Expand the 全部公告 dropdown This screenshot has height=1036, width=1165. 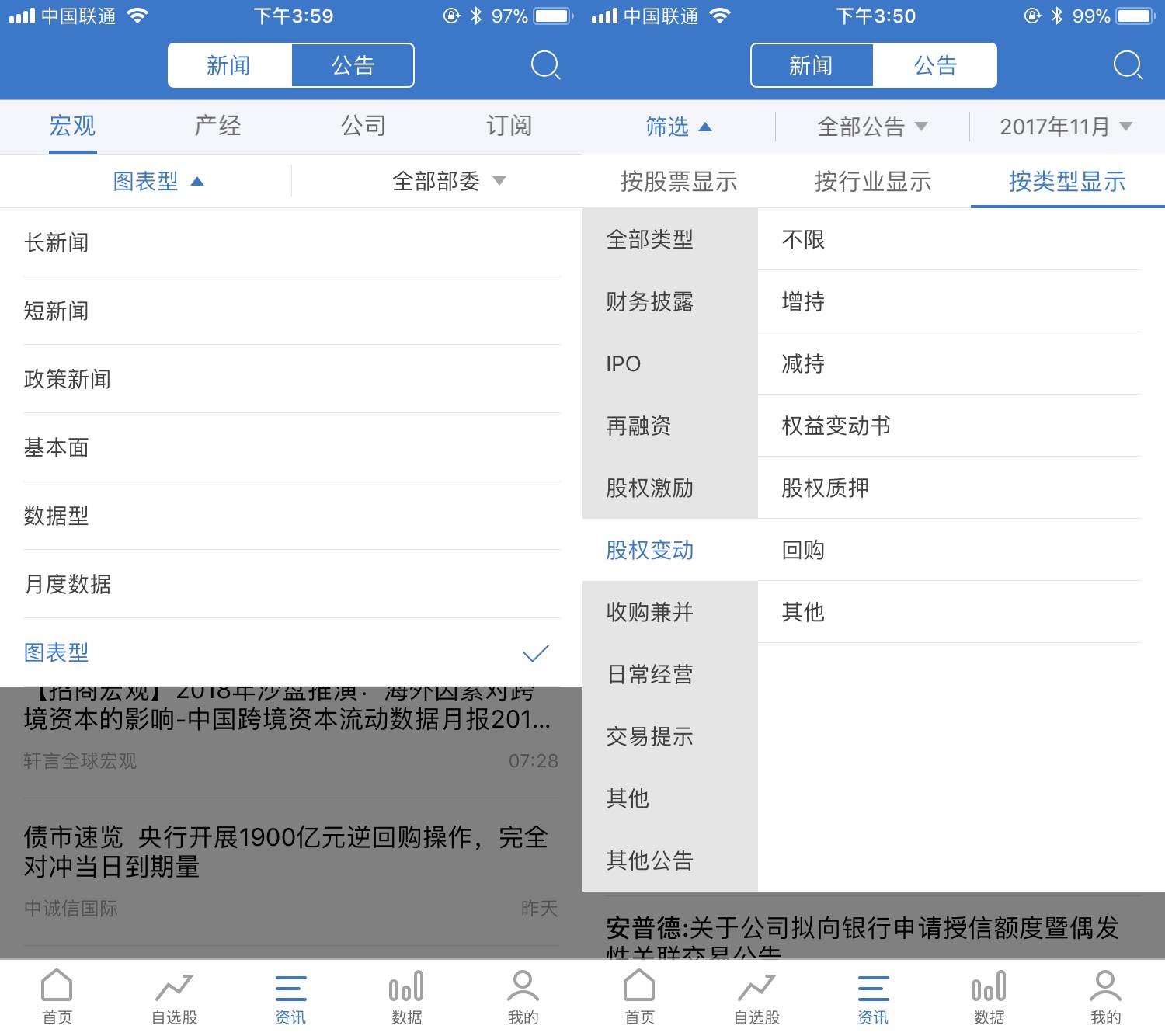tap(872, 127)
